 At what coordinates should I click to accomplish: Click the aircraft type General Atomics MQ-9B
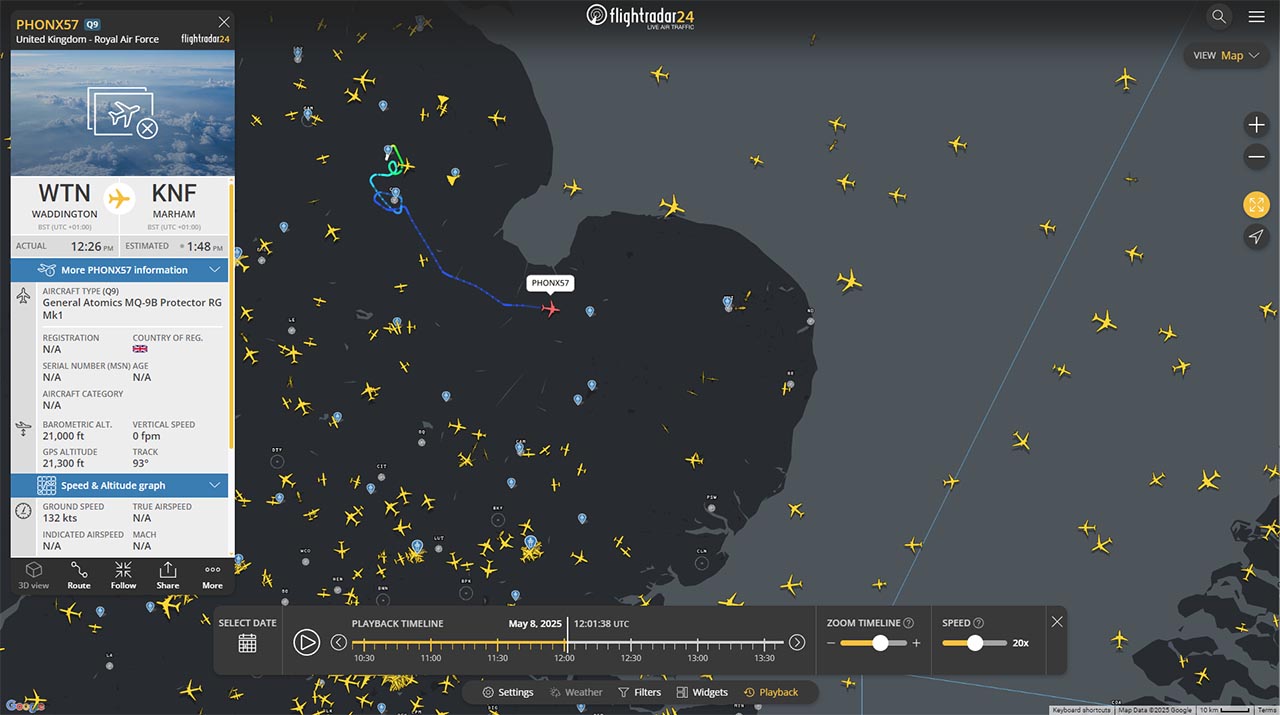[x=132, y=308]
